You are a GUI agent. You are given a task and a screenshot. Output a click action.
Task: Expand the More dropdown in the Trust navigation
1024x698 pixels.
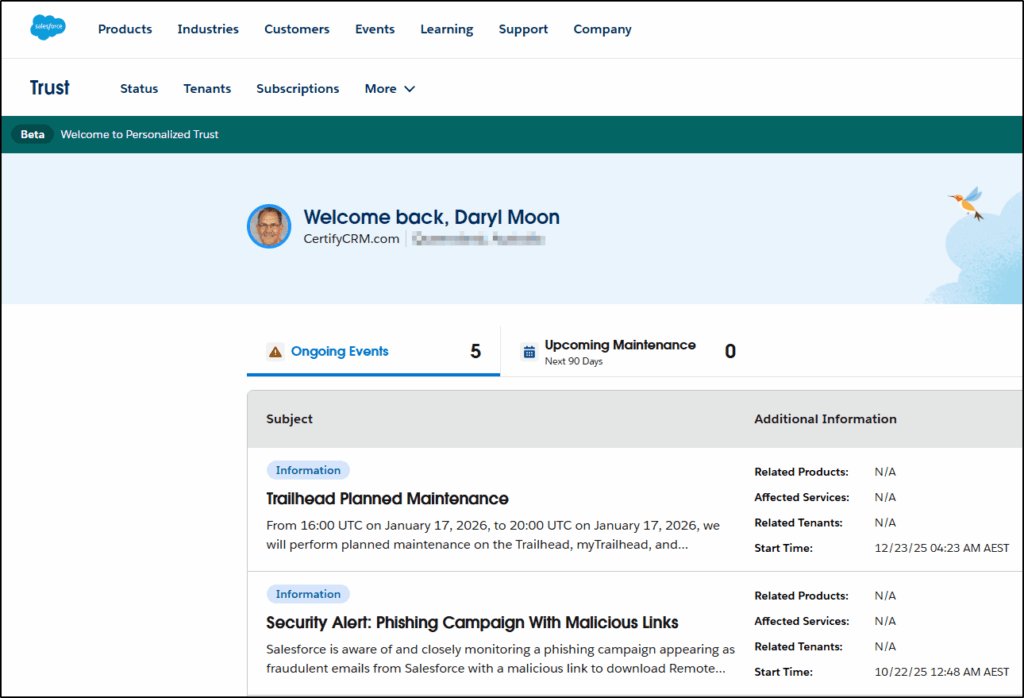(x=389, y=88)
